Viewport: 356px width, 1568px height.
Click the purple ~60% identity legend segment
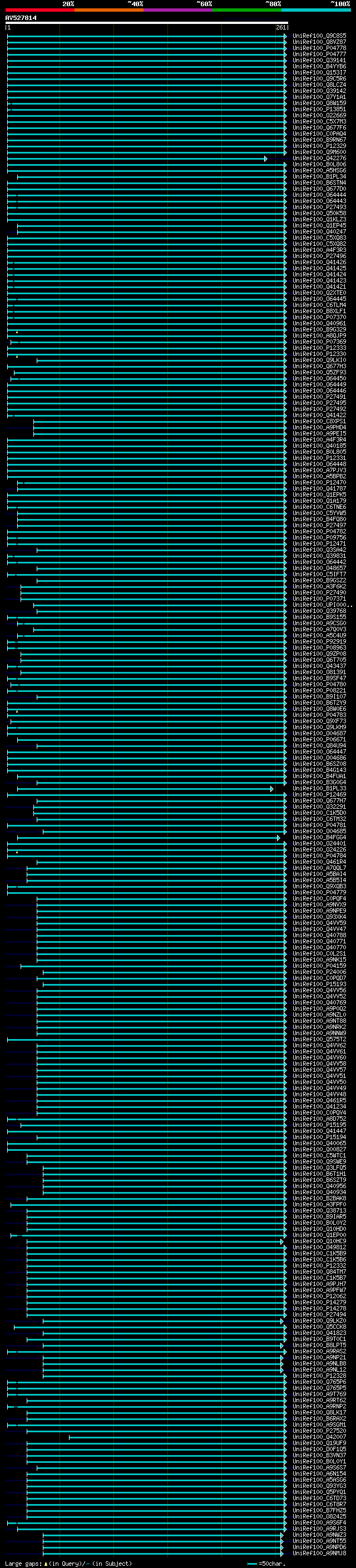tap(177, 10)
